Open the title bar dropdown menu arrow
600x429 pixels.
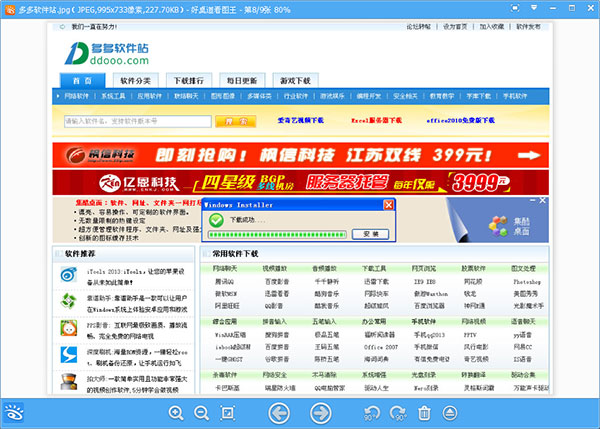[534, 8]
